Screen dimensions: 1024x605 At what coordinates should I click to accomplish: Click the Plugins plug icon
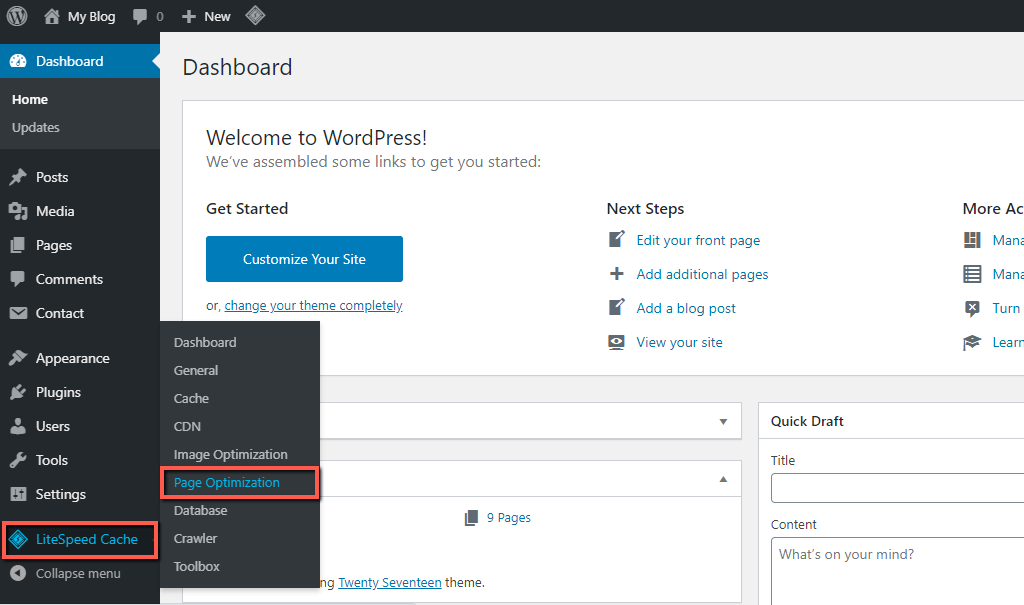18,392
